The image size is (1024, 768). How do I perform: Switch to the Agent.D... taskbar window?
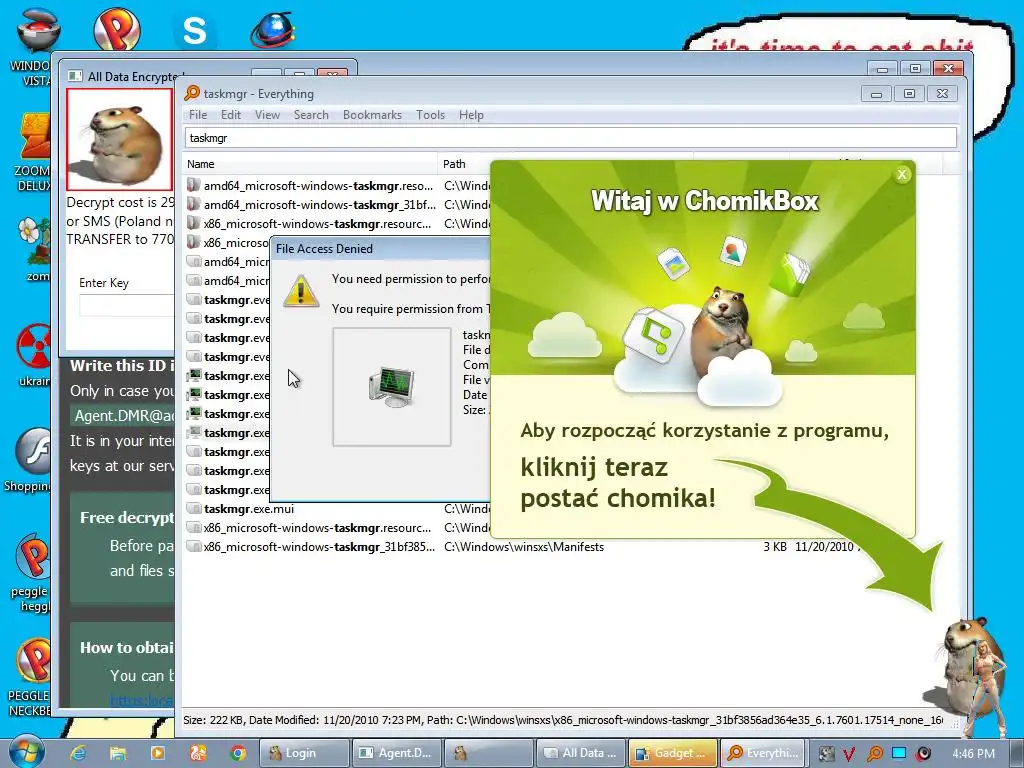click(x=396, y=753)
